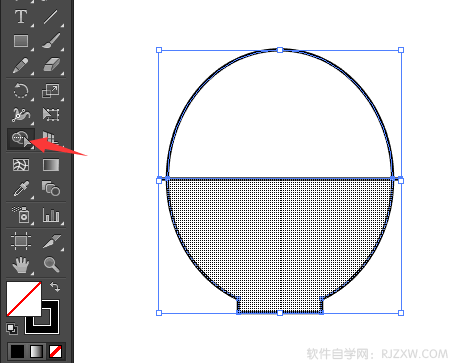Select the Rotate tool
The image size is (451, 363).
pos(21,90)
